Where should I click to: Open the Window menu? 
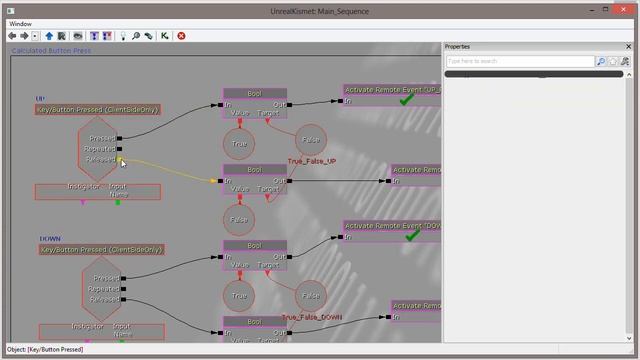coord(20,24)
